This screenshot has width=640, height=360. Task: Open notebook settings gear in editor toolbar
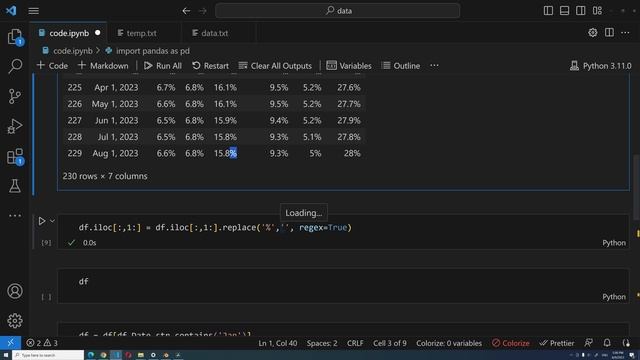pyautogui.click(x=593, y=33)
